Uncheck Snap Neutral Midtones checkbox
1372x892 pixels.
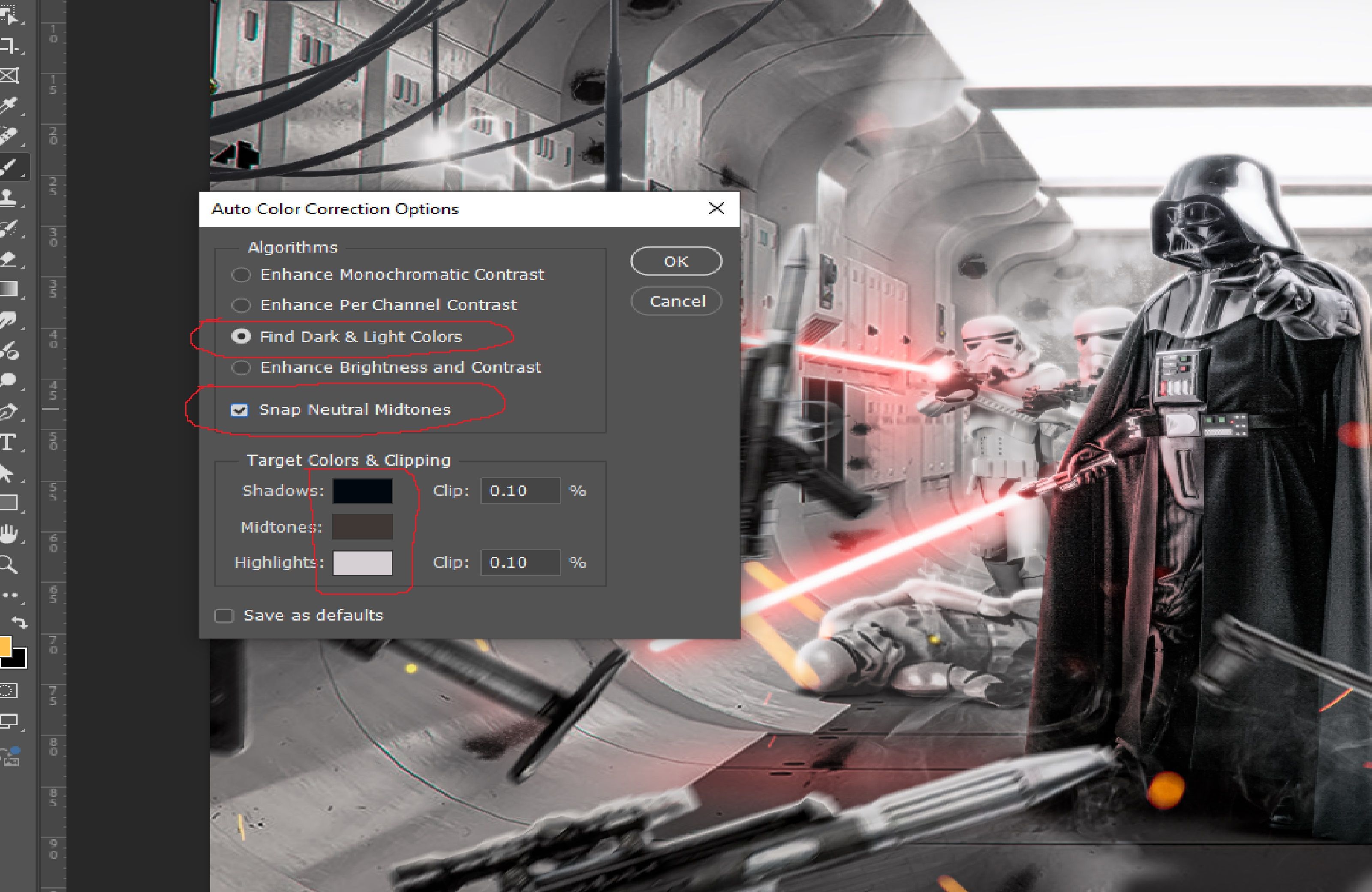point(239,410)
